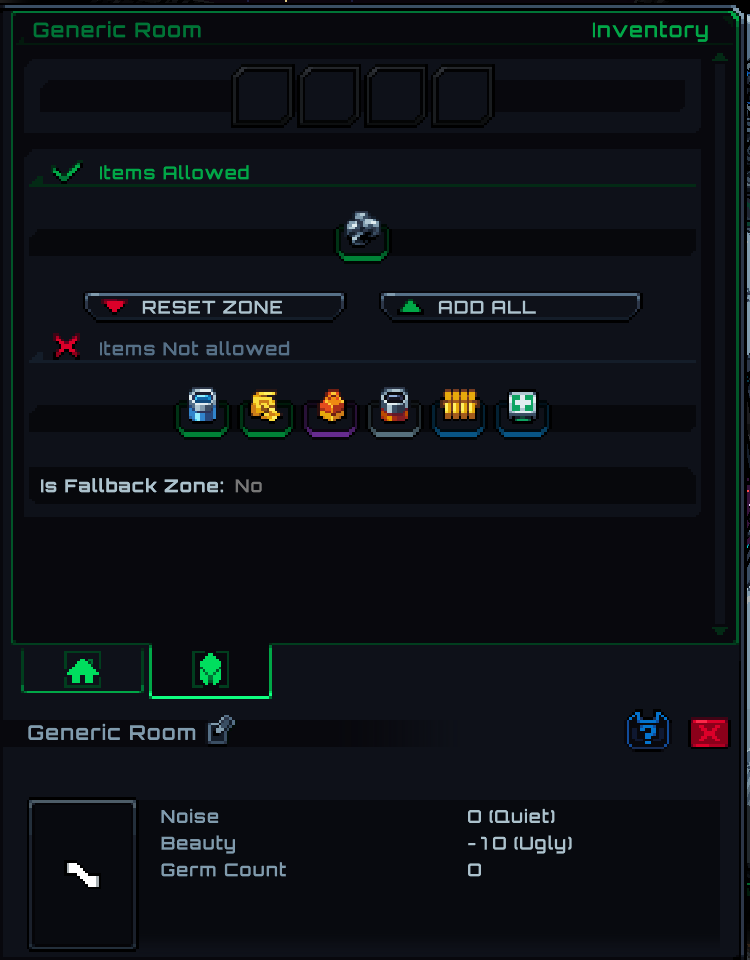The image size is (750, 960).
Task: Allow the yellow ore chunk item
Action: tap(266, 411)
